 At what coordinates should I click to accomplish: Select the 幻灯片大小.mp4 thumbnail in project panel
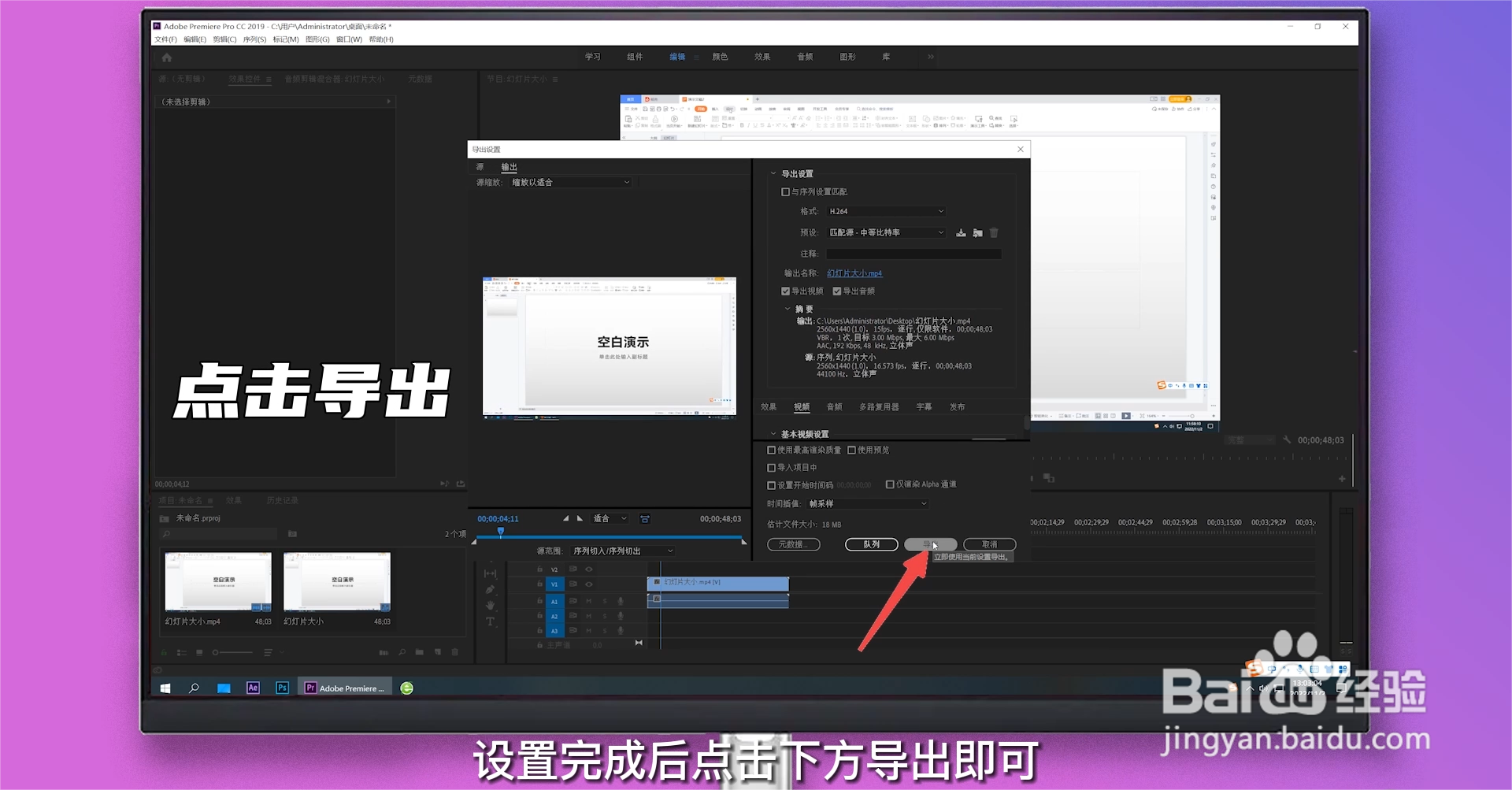218,581
